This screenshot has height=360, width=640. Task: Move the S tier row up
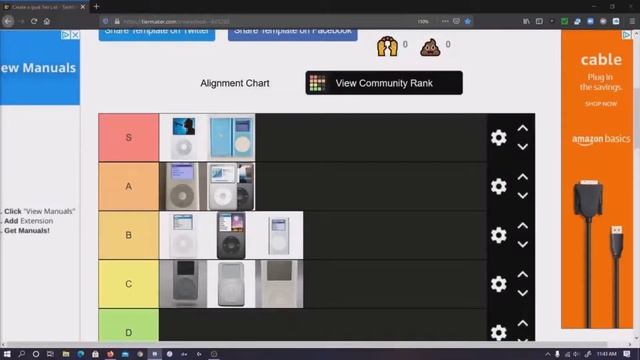click(x=522, y=128)
